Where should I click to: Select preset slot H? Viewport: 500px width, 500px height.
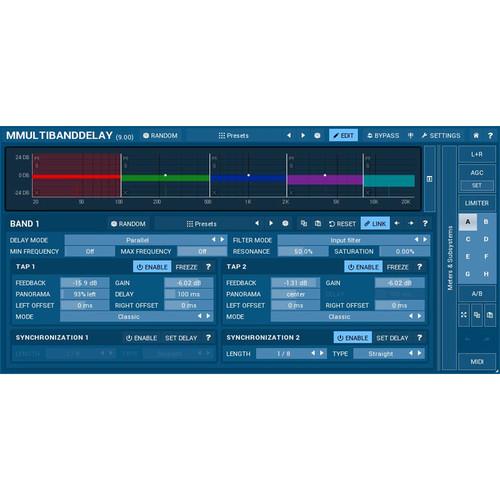tap(486, 274)
